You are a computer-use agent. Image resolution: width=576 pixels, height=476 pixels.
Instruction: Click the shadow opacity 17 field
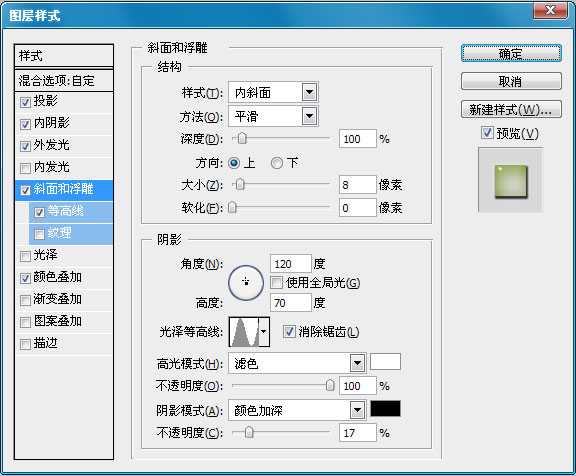click(x=357, y=433)
